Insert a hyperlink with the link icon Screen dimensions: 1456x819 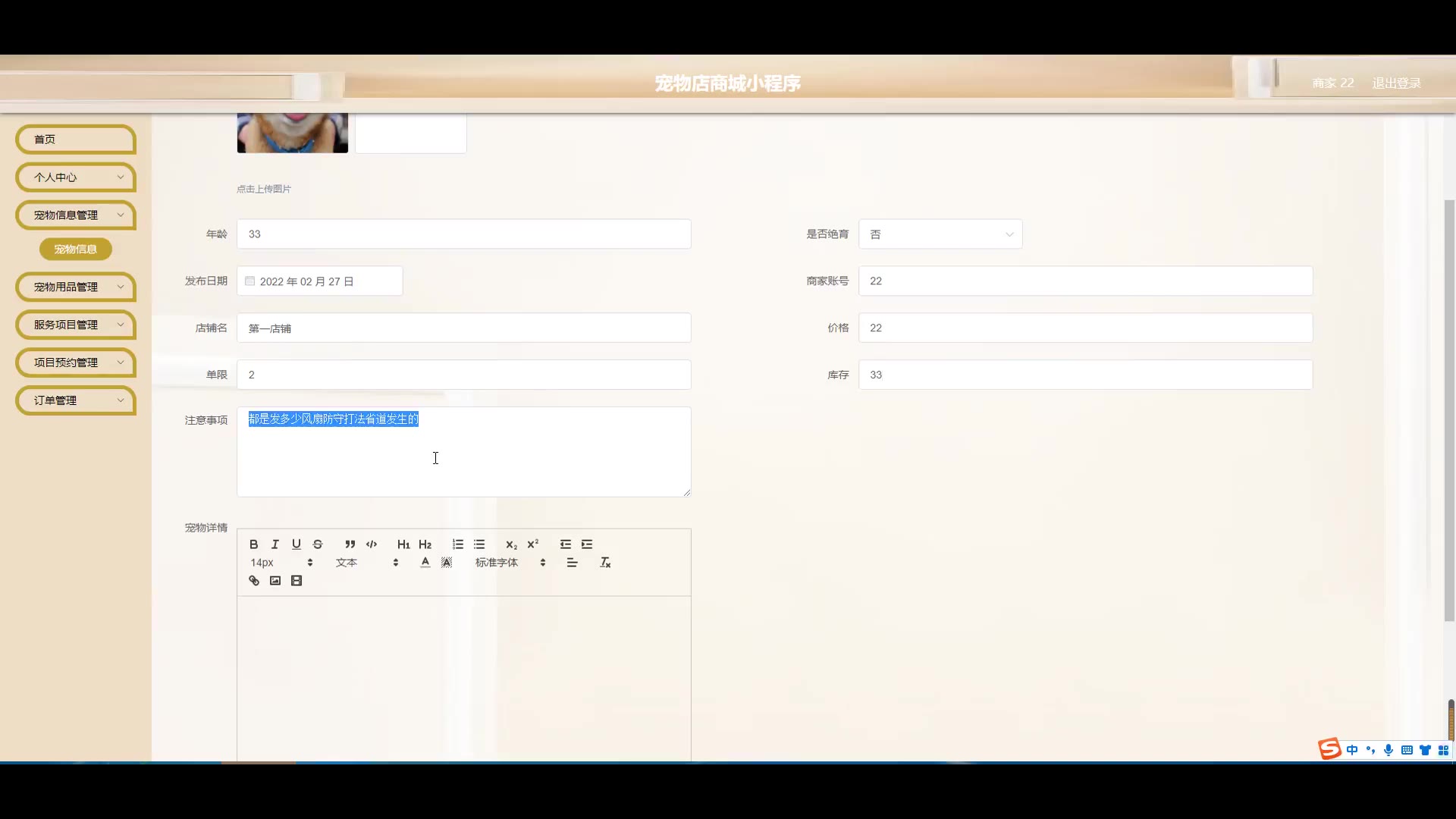pyautogui.click(x=254, y=581)
